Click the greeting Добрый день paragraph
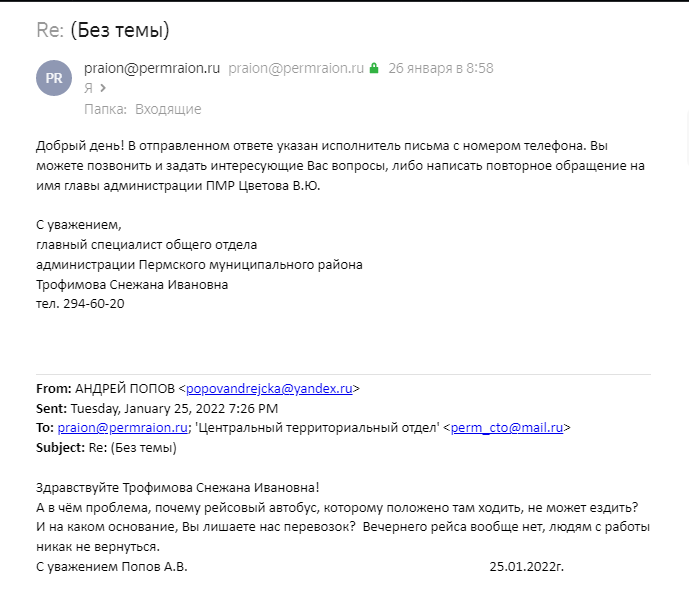689x611 pixels. 341,166
